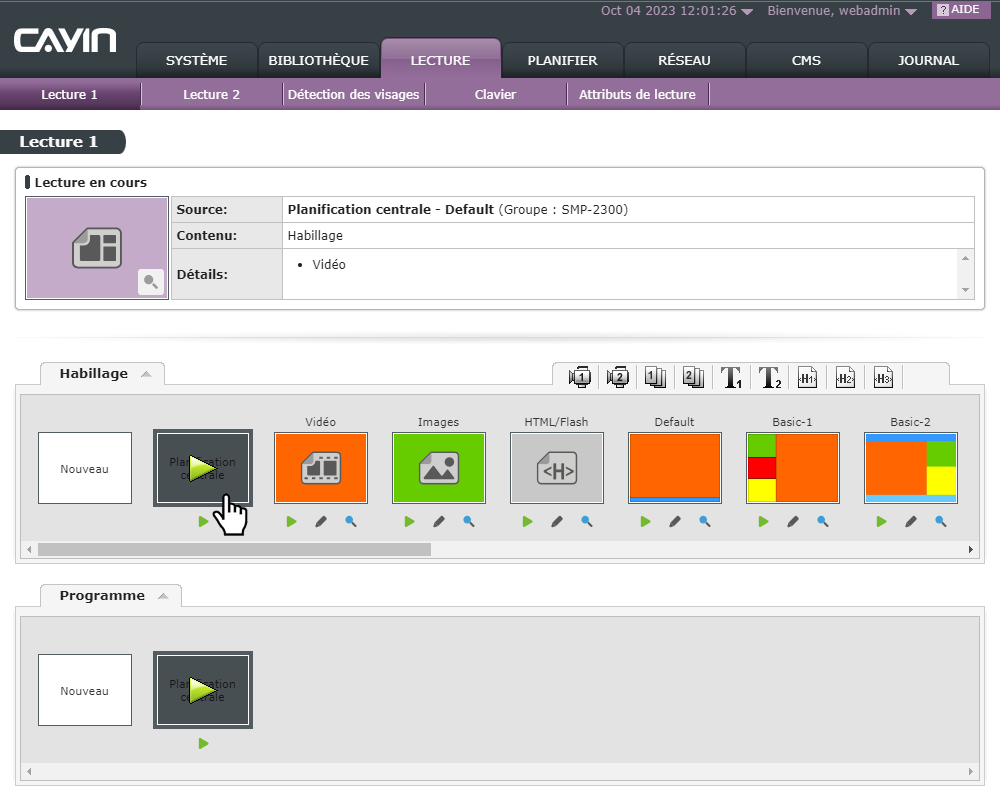Viewport: 1000px width, 799px height.
Task: Select the Basic-2 skin thumbnail
Action: point(911,468)
